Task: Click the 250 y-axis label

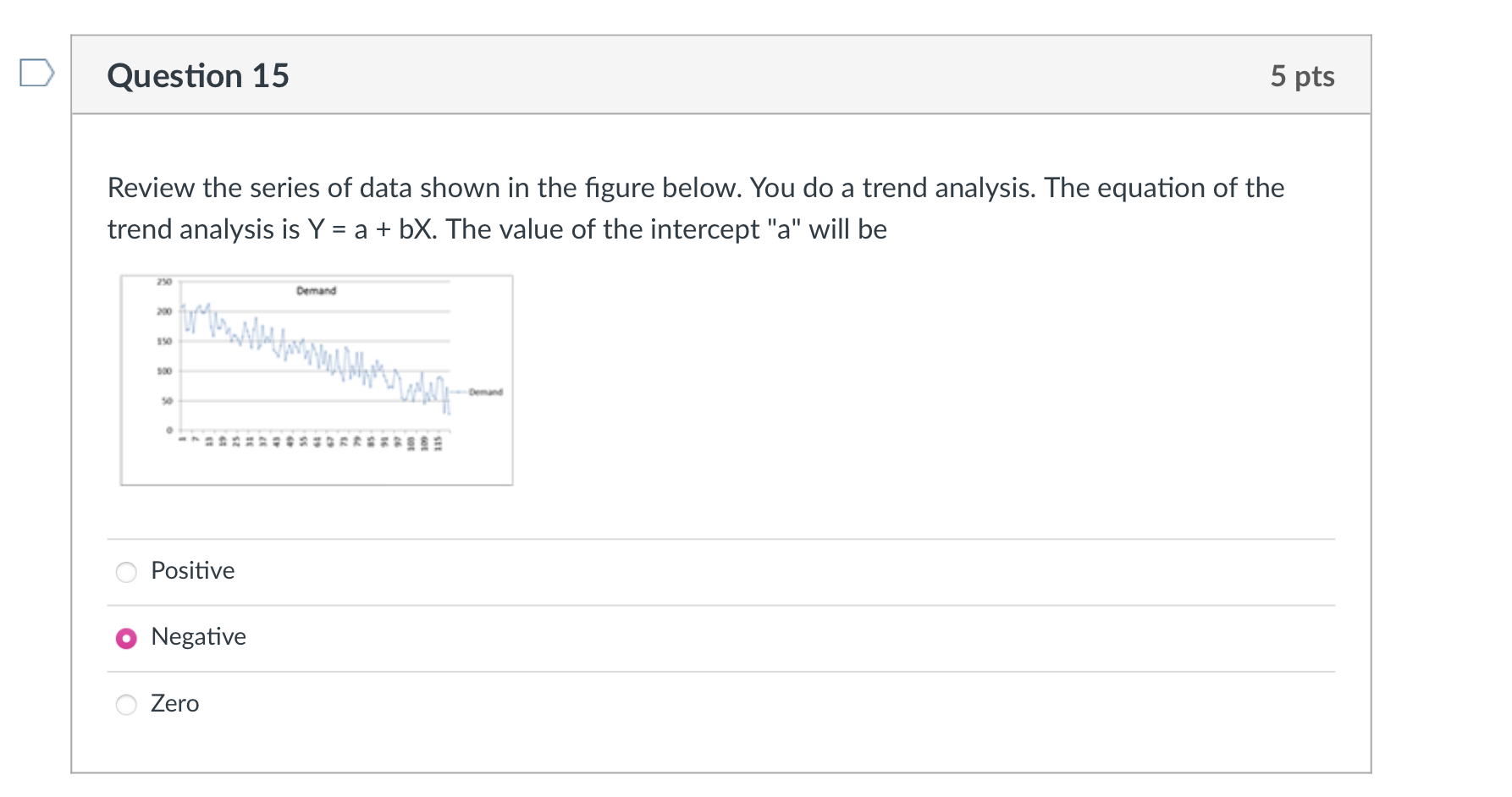Action: (x=164, y=282)
